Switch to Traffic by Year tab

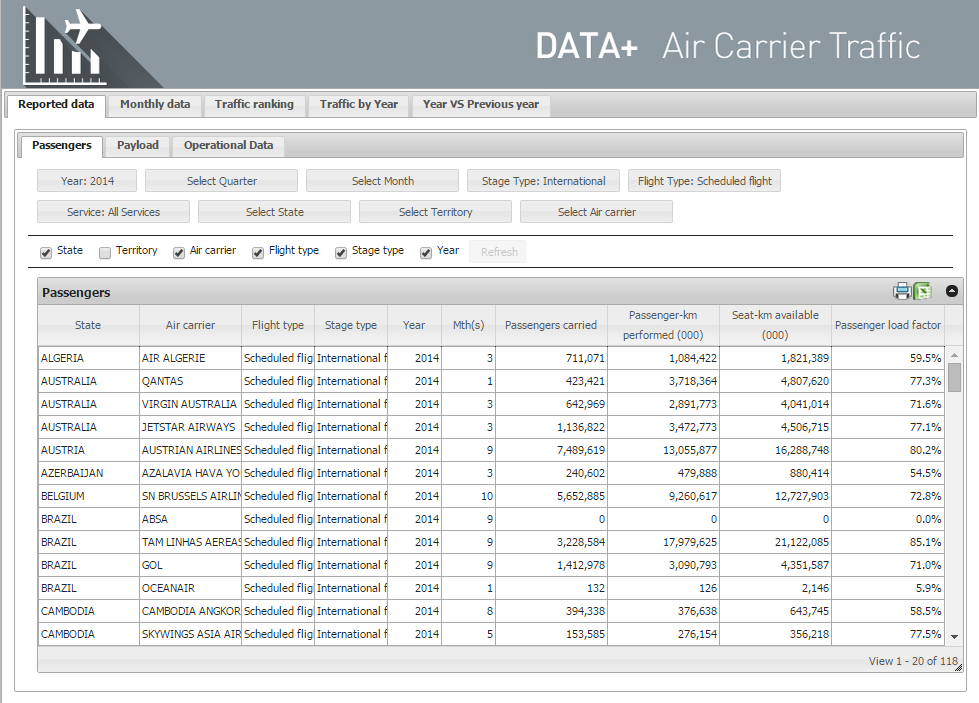358,104
